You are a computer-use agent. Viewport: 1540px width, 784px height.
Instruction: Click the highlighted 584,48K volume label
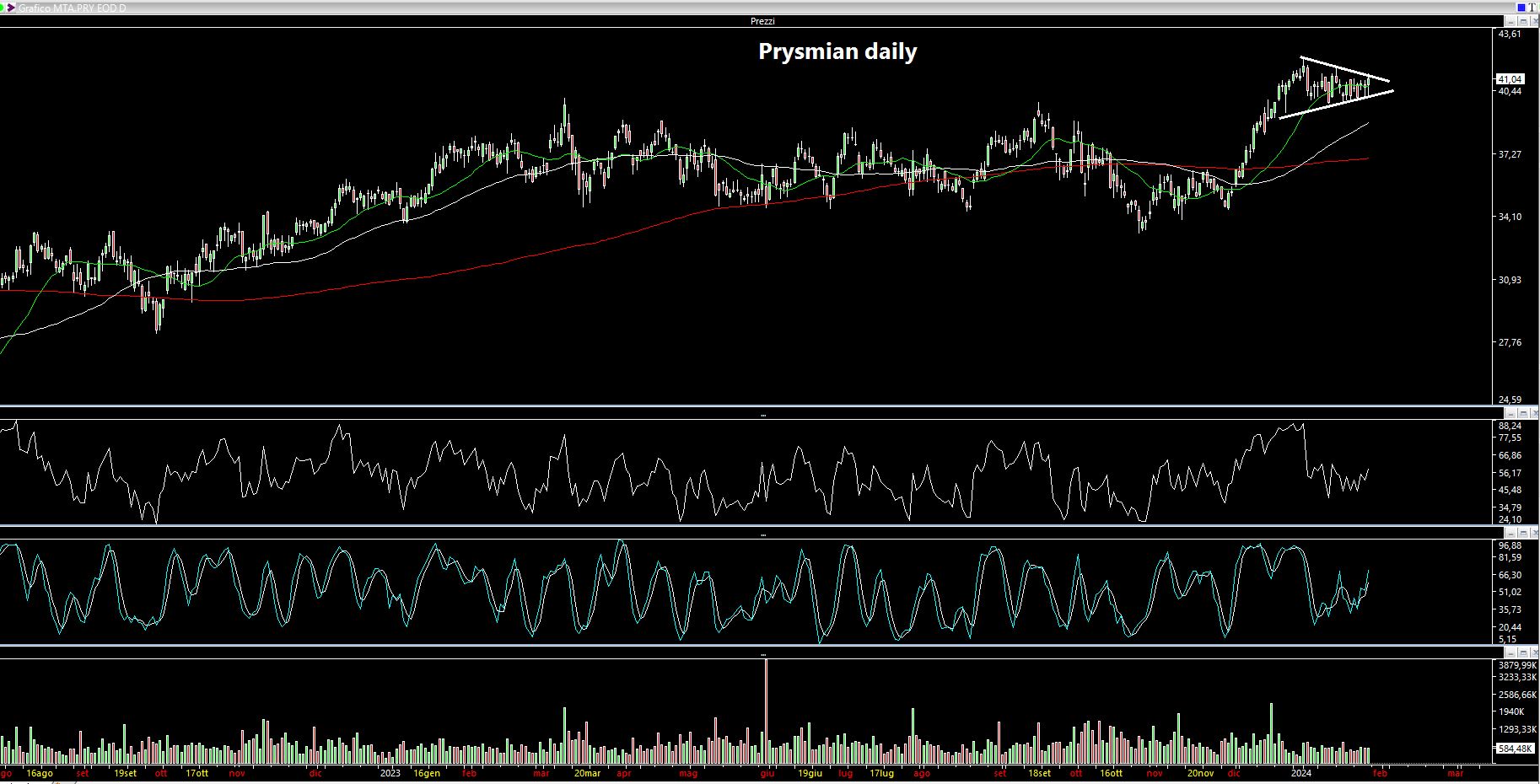coord(1516,749)
